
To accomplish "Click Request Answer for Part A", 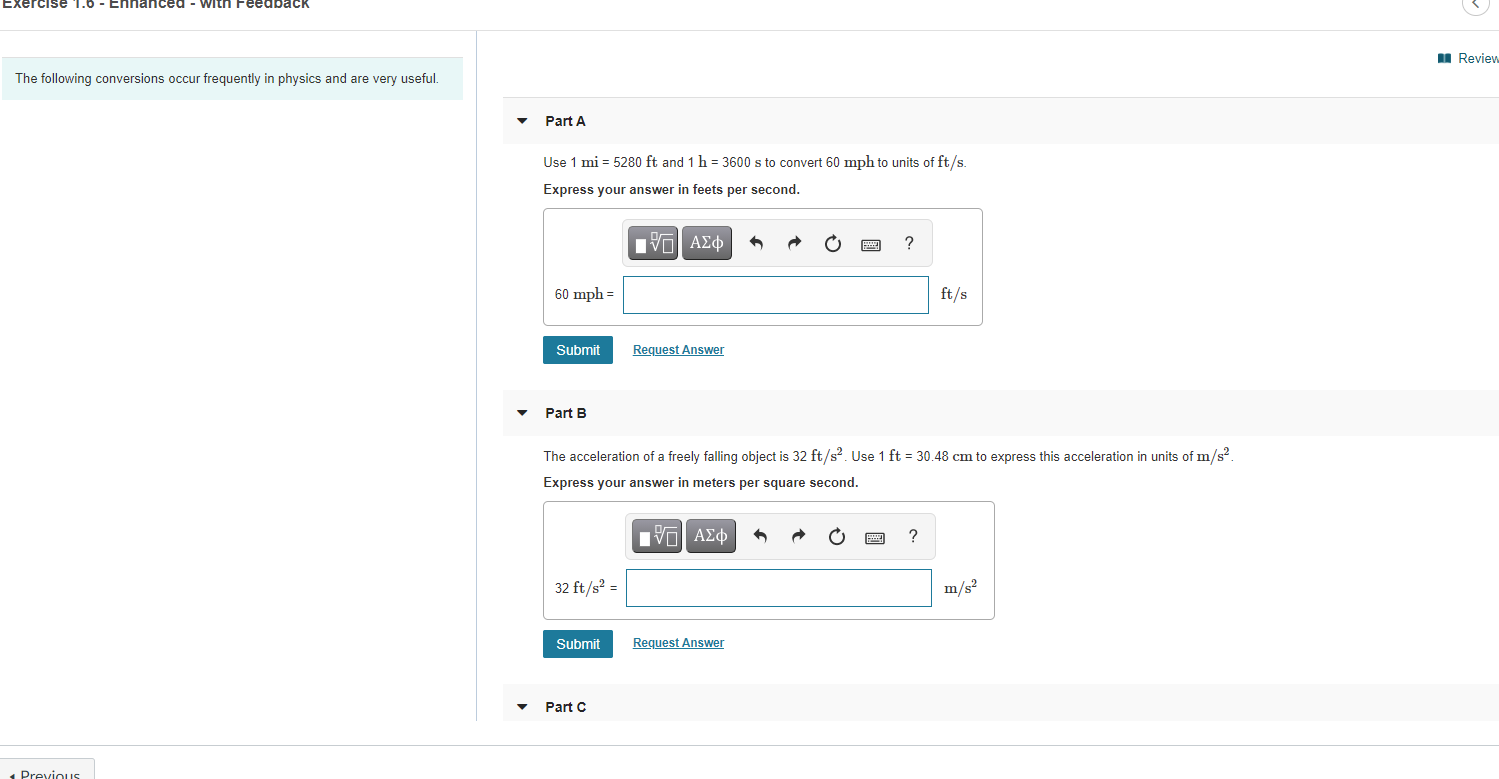I will point(678,349).
